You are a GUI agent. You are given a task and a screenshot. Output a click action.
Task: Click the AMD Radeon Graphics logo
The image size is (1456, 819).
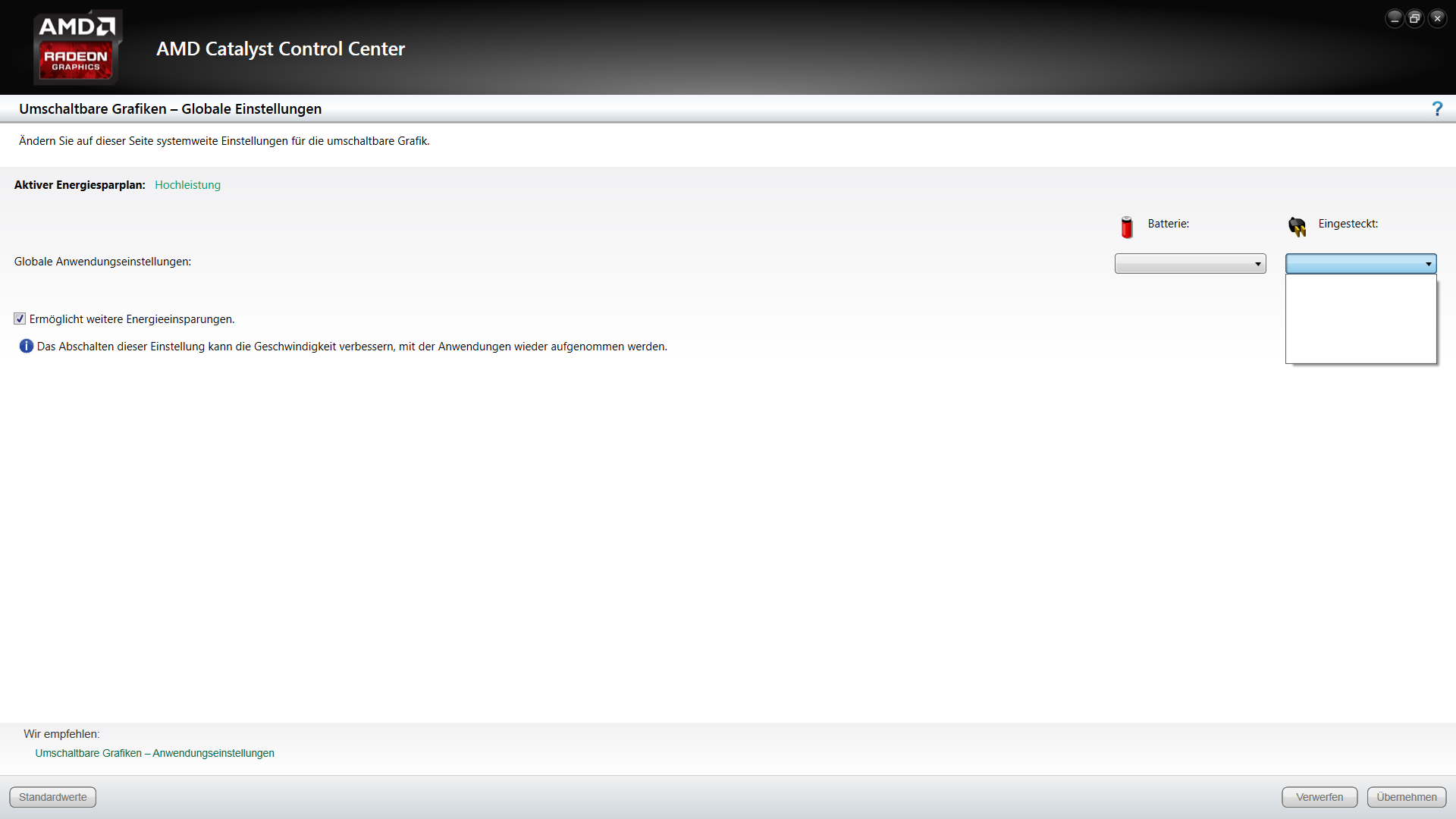pos(77,47)
